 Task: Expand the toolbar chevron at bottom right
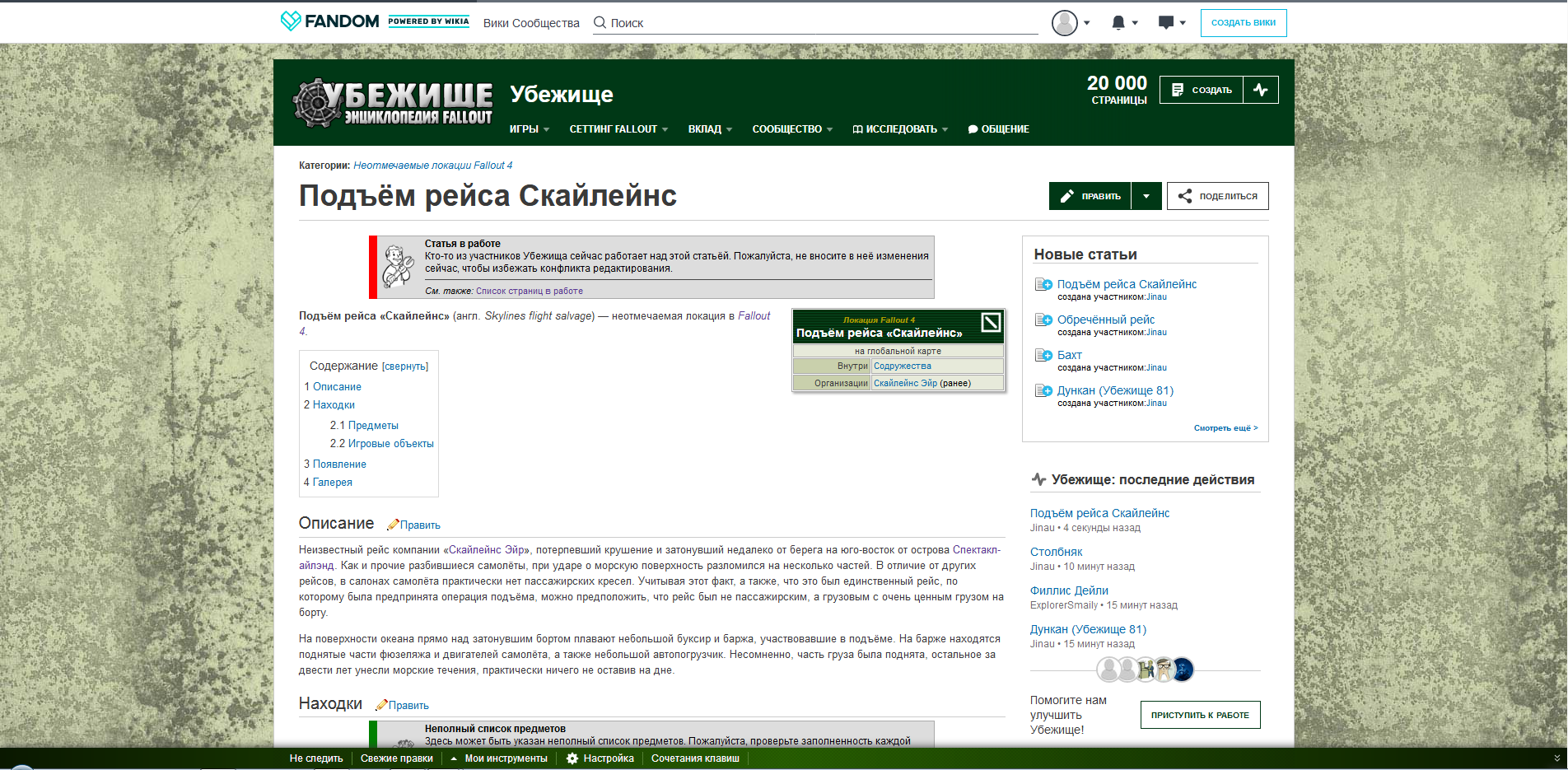pos(1556,758)
